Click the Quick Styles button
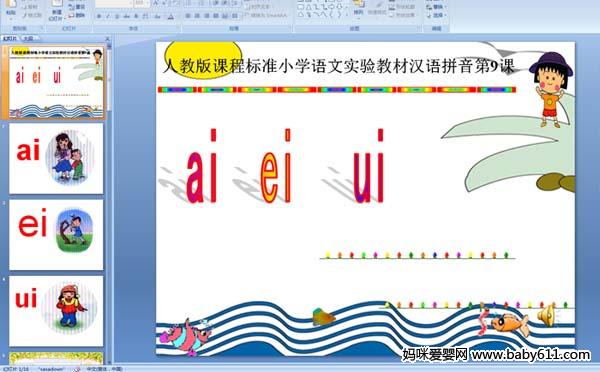This screenshot has height=372, width=600. point(377,8)
